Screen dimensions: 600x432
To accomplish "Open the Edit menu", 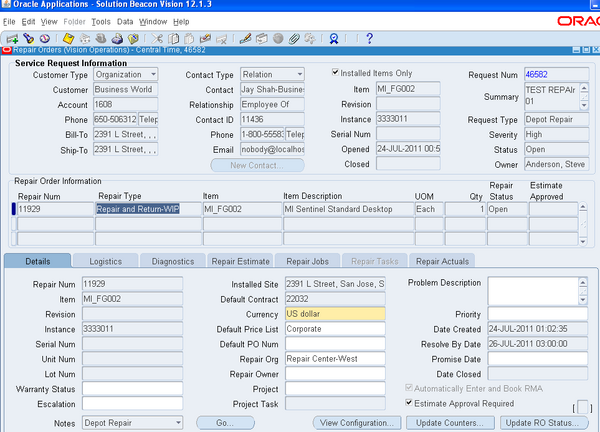I will point(28,22).
